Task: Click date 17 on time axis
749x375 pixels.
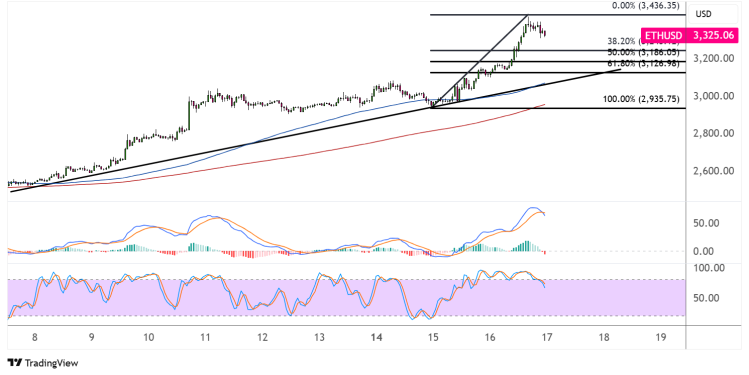Action: [x=547, y=338]
